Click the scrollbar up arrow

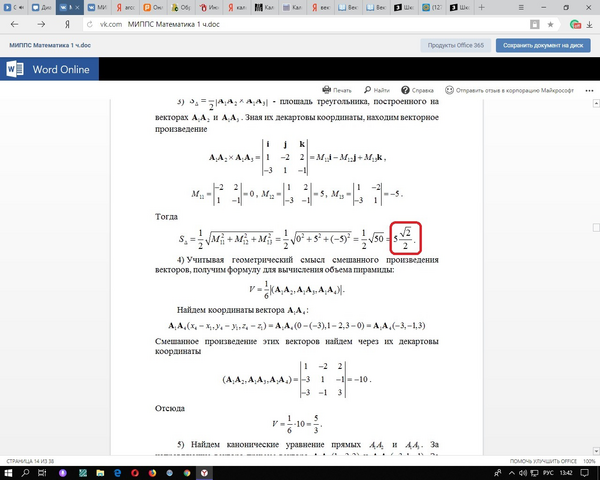coord(596,103)
